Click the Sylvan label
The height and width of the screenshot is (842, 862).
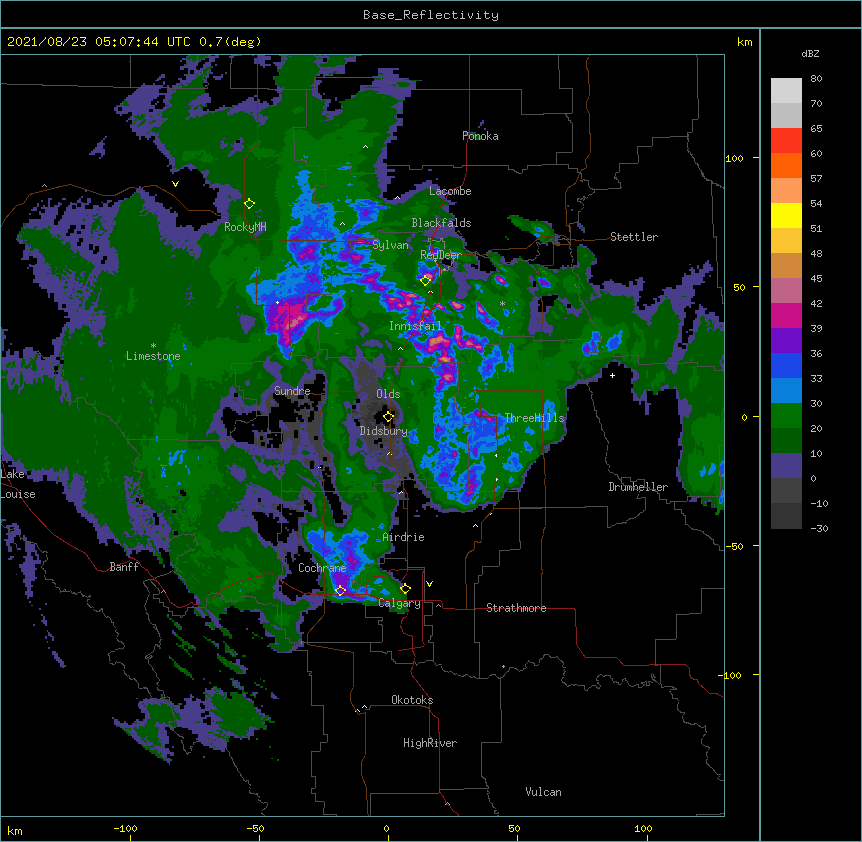390,245
